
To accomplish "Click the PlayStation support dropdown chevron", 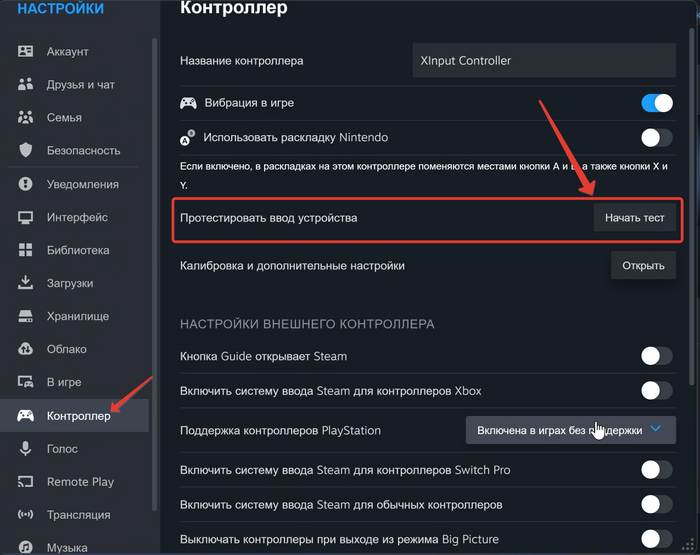I will [656, 429].
